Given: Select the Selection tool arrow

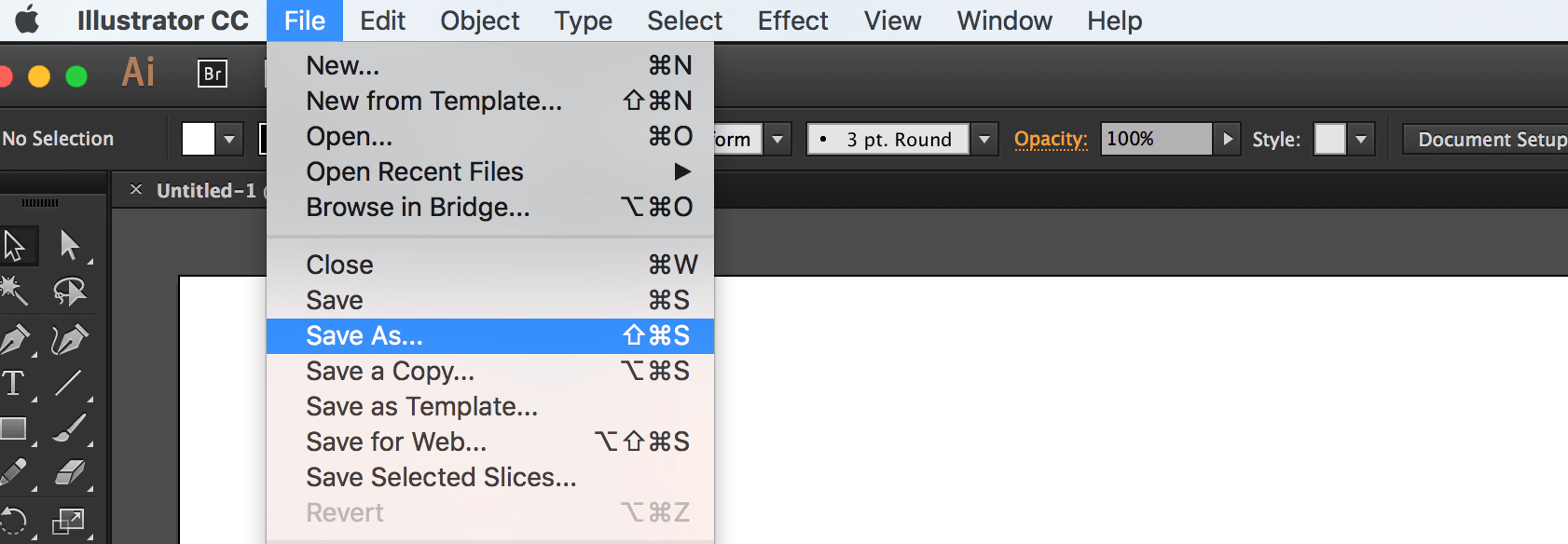Looking at the screenshot, I should click(x=15, y=246).
